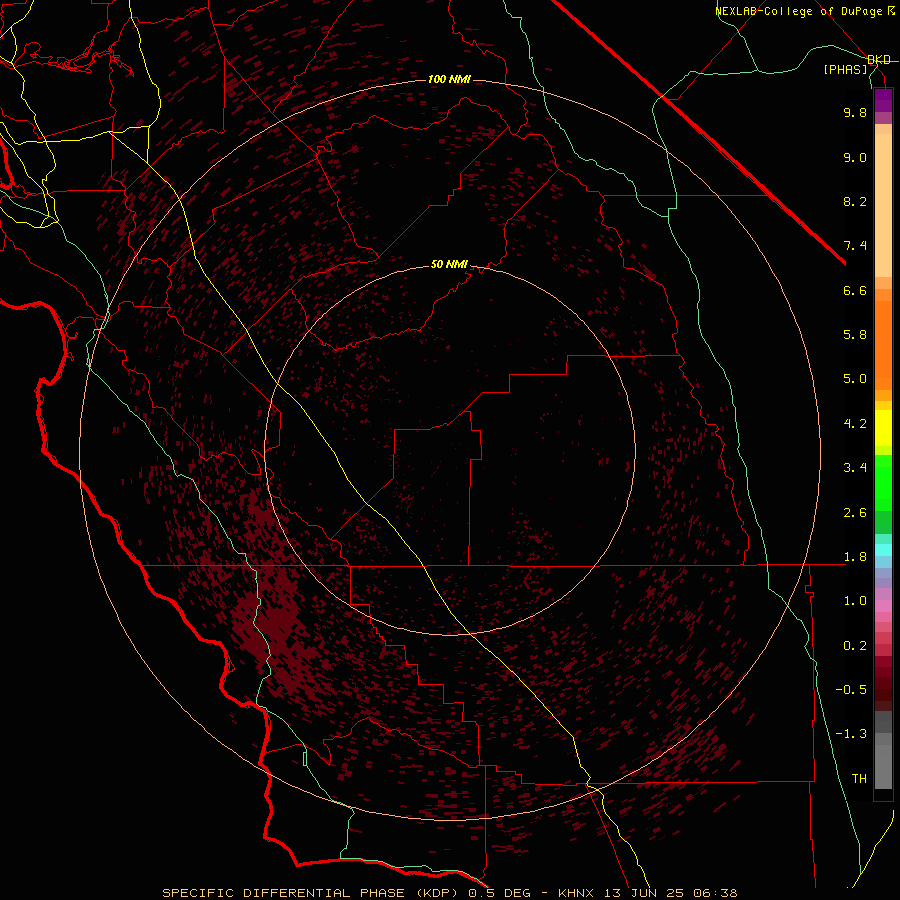The height and width of the screenshot is (900, 900).
Task: Select the 1.8 scale label
Action: click(855, 557)
